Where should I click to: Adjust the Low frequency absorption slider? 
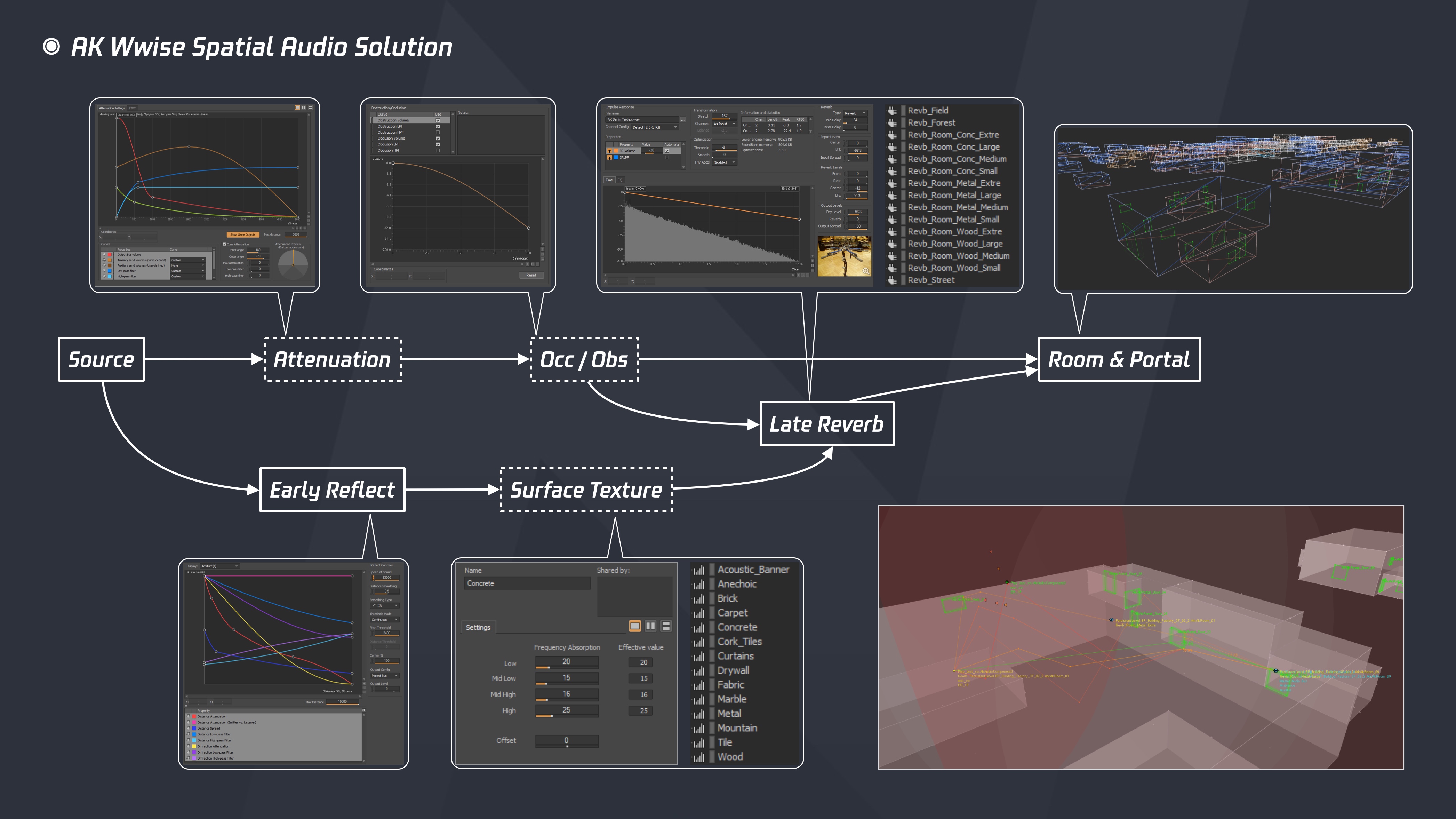[x=566, y=663]
